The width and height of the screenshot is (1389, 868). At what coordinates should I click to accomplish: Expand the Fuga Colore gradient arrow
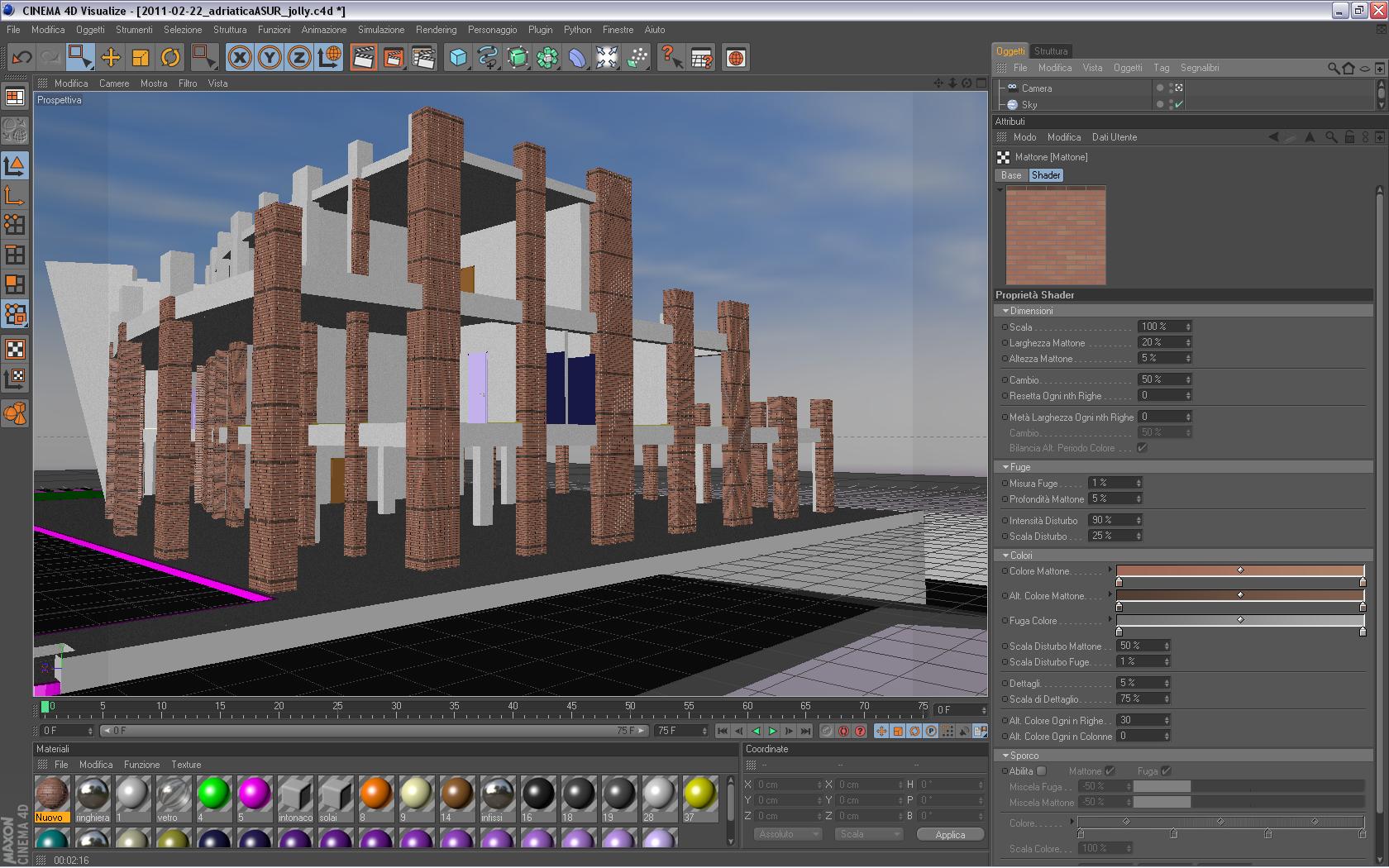coord(1110,619)
